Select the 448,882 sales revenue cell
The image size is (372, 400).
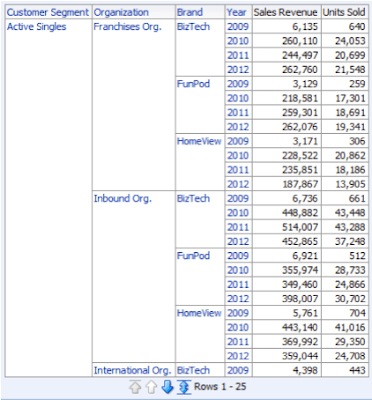[x=287, y=213]
